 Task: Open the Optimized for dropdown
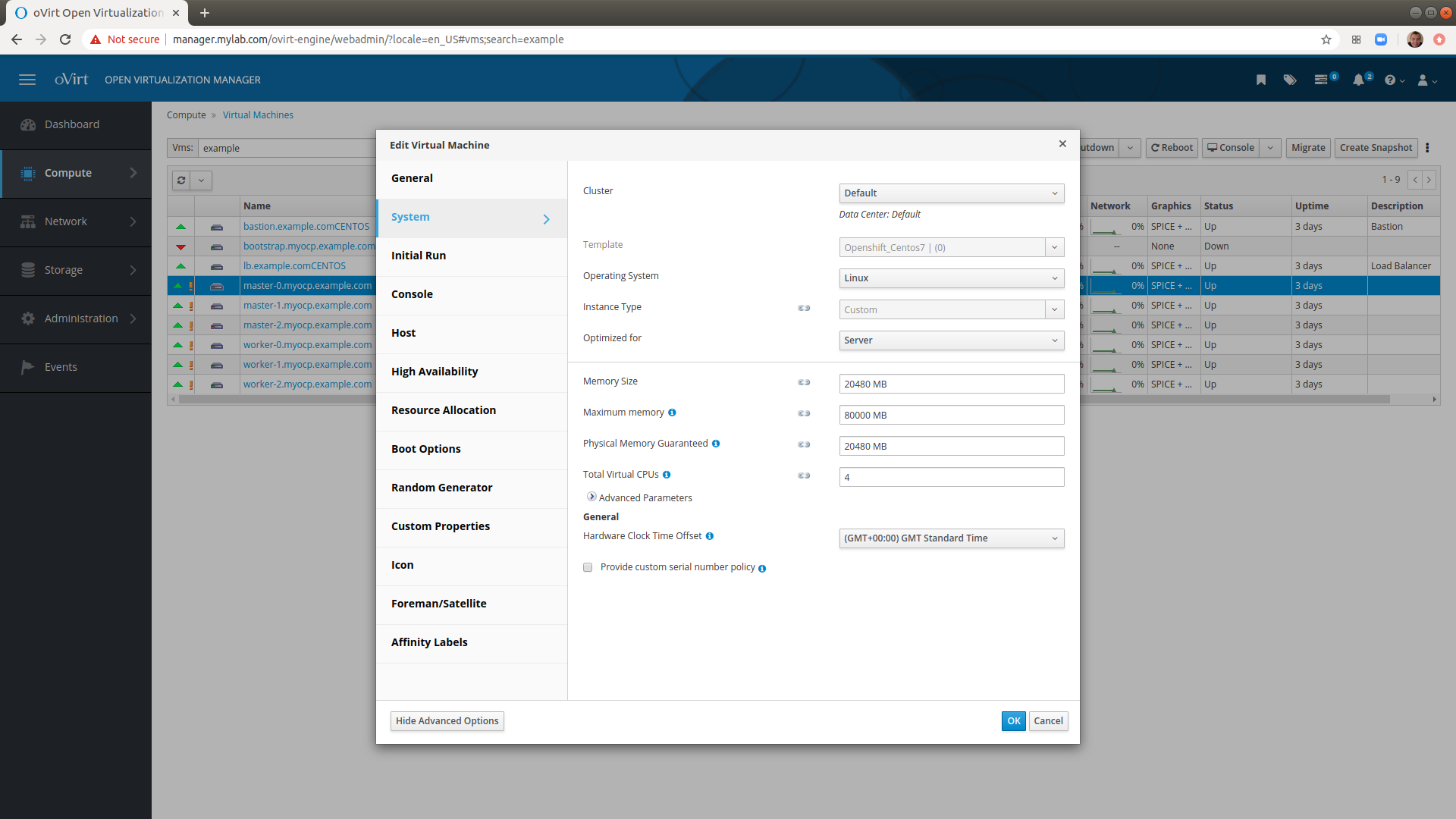[x=951, y=340]
